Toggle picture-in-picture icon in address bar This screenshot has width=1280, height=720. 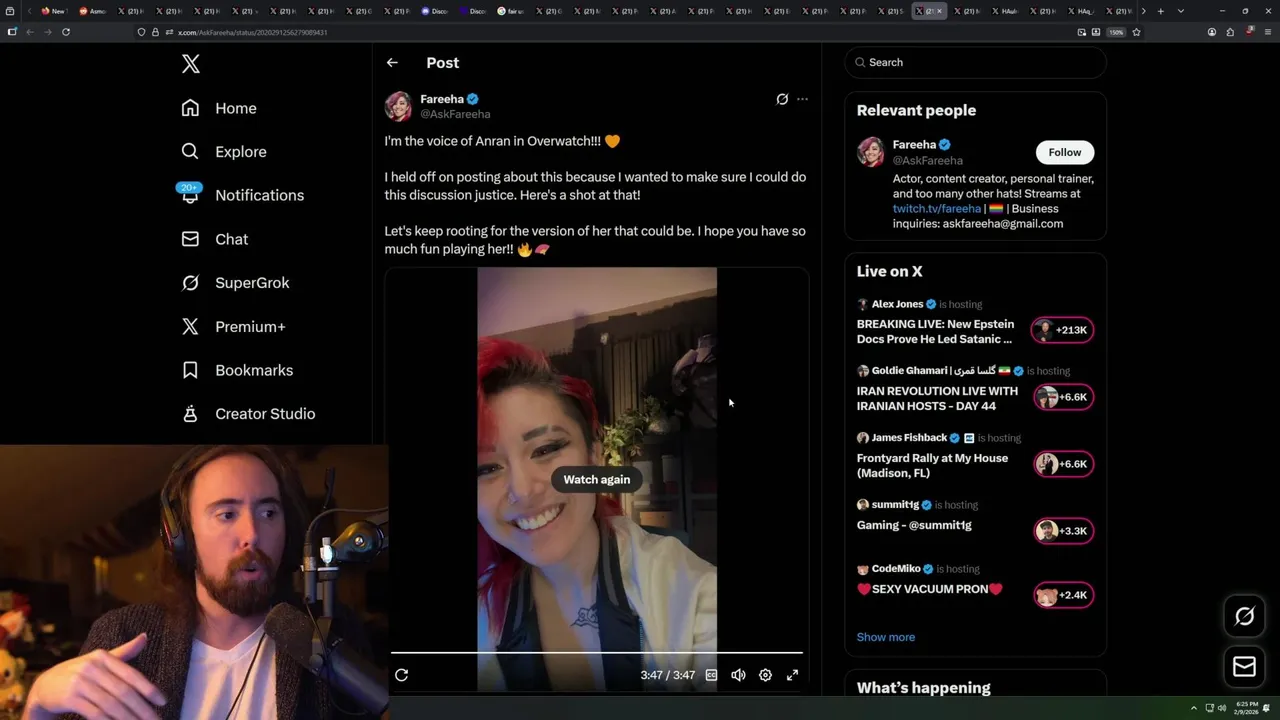click(x=1081, y=32)
